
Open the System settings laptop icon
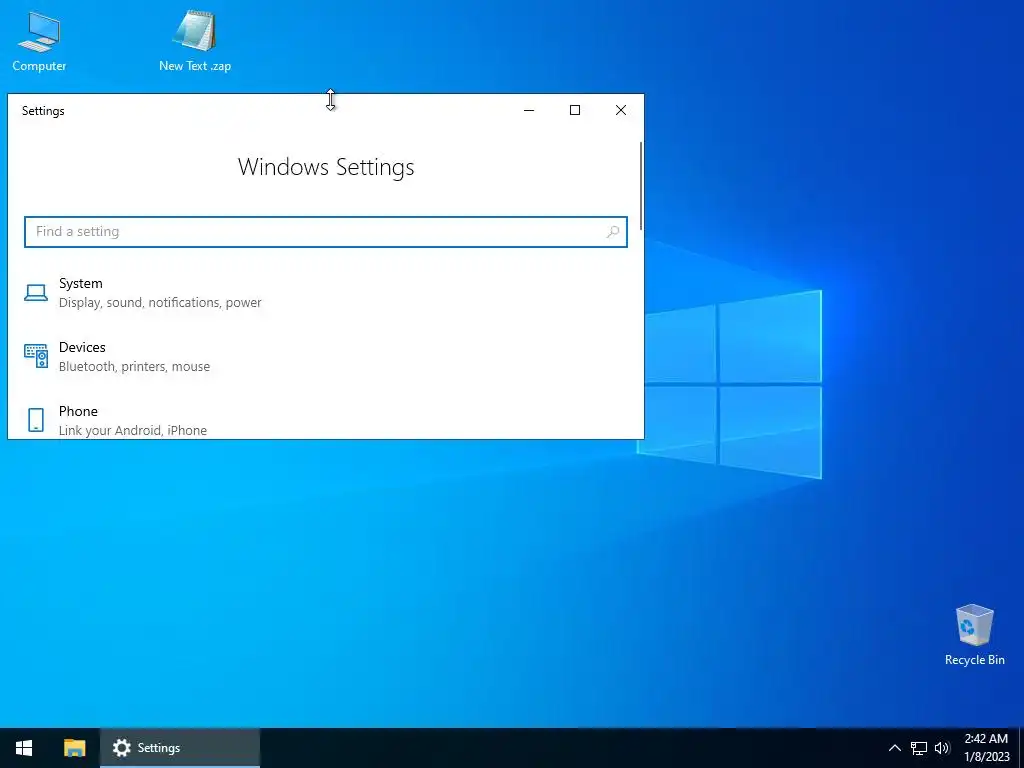[36, 293]
